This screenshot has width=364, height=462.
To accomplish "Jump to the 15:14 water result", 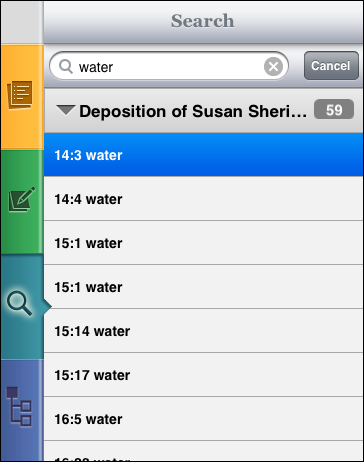I will coord(204,331).
